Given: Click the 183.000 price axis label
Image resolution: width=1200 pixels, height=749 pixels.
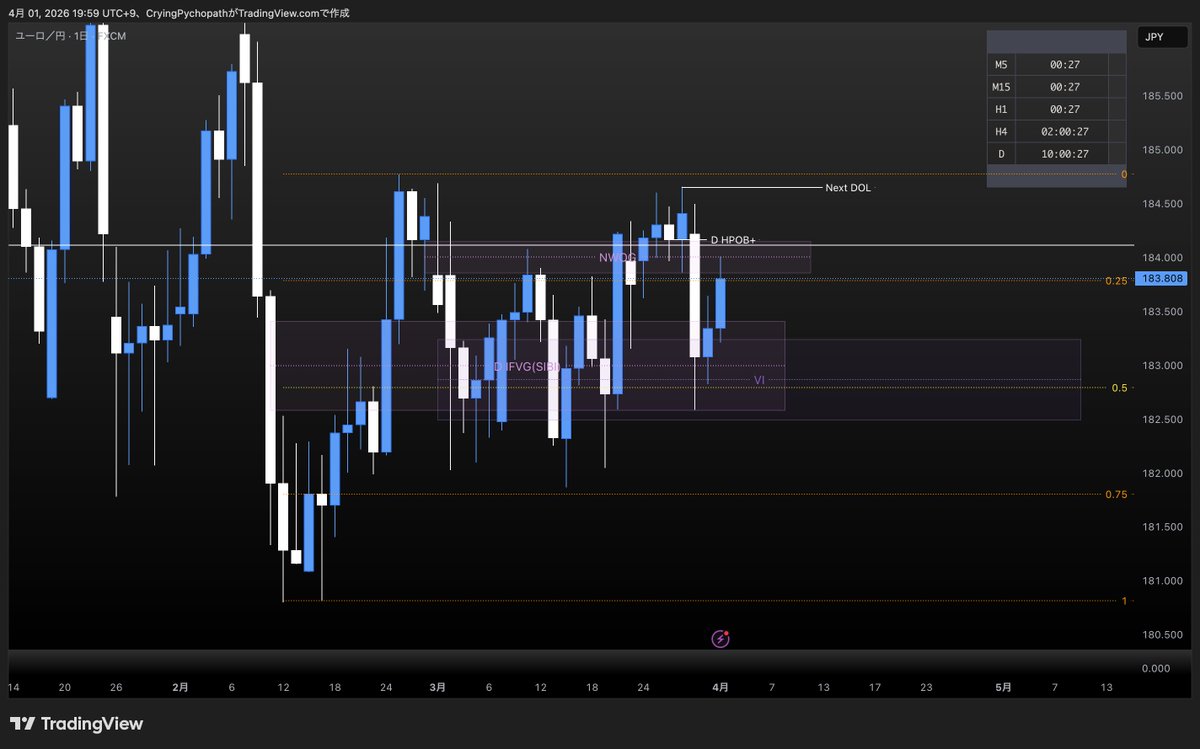Looking at the screenshot, I should pyautogui.click(x=1164, y=366).
